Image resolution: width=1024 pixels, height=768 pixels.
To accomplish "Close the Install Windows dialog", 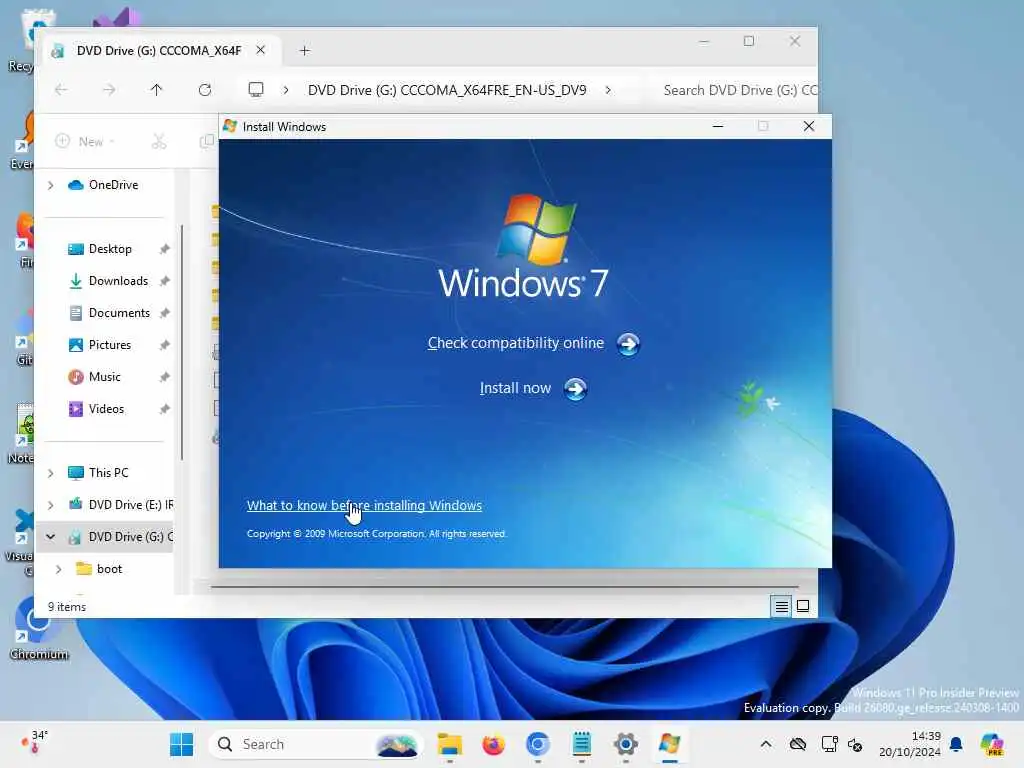I will [x=808, y=126].
